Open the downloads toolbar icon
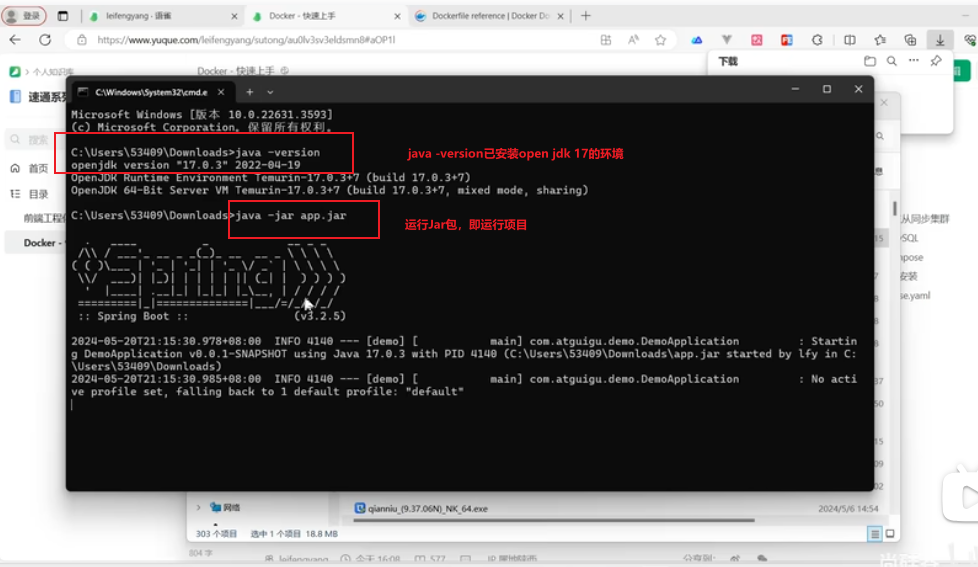Screen dimensions: 978x567 coord(940,40)
